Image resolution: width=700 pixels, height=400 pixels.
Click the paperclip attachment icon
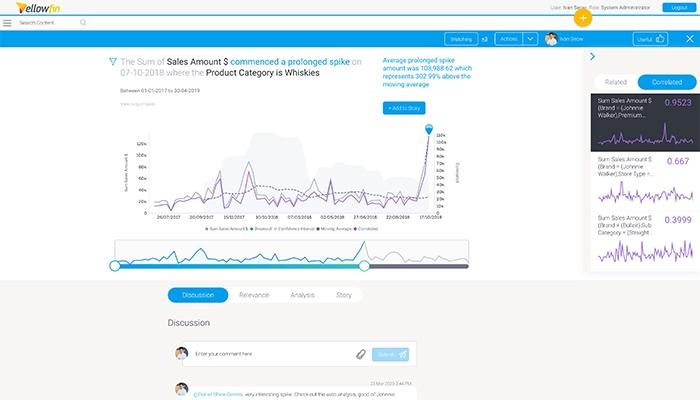click(x=361, y=354)
